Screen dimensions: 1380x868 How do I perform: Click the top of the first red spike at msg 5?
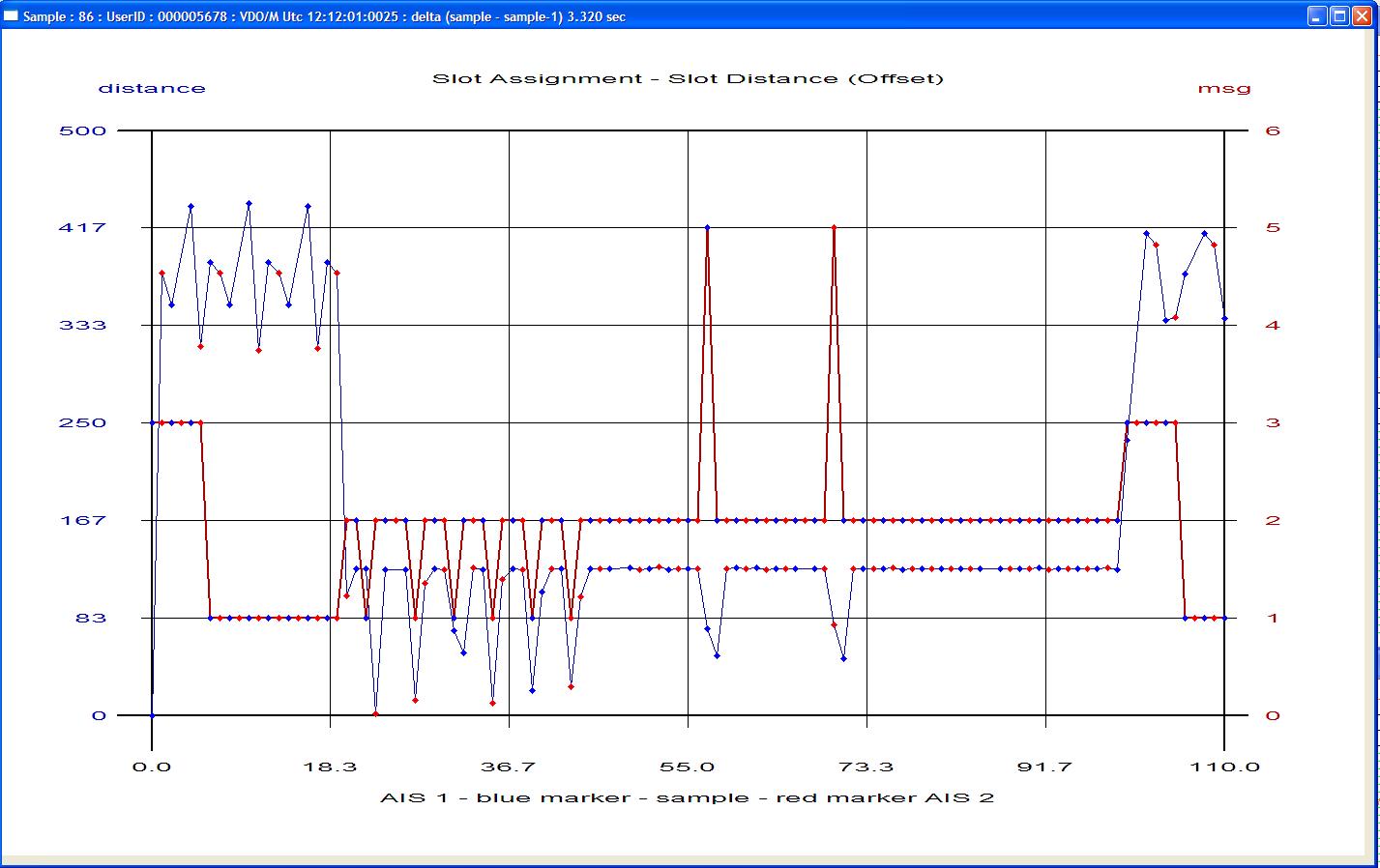tap(708, 227)
